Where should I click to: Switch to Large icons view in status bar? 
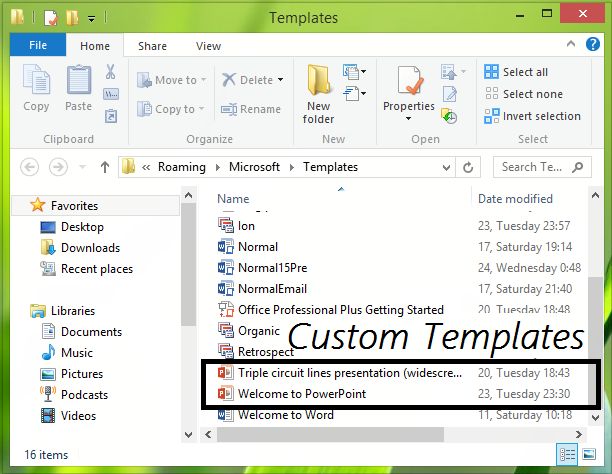589,454
